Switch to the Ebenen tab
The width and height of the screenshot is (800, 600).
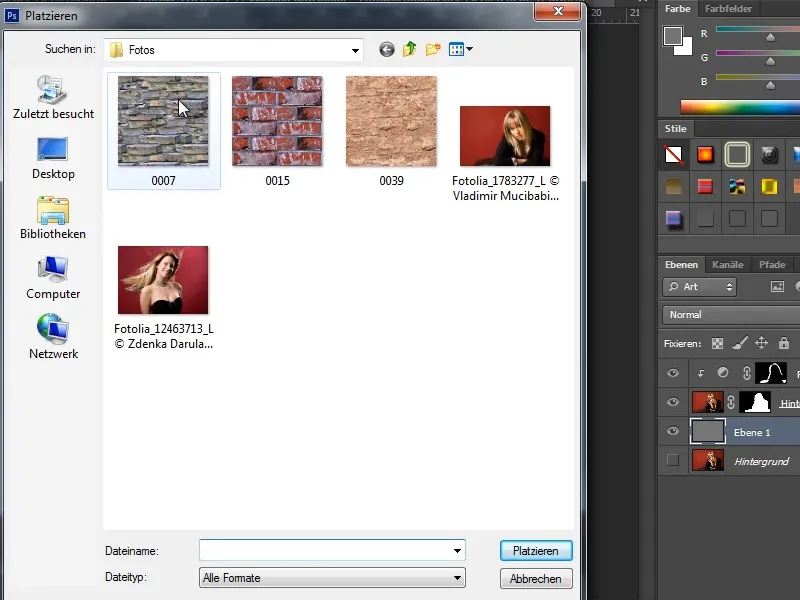tap(681, 264)
